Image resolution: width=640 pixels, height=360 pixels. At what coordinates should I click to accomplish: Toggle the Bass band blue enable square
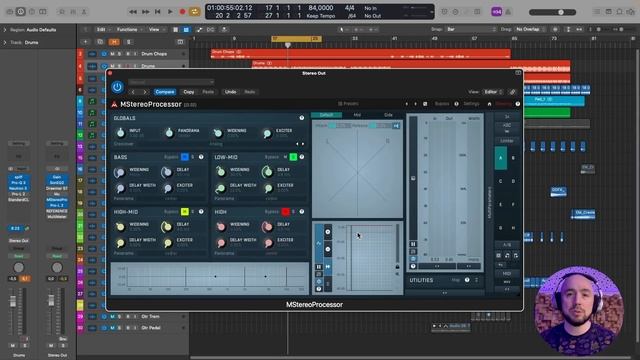click(x=184, y=157)
